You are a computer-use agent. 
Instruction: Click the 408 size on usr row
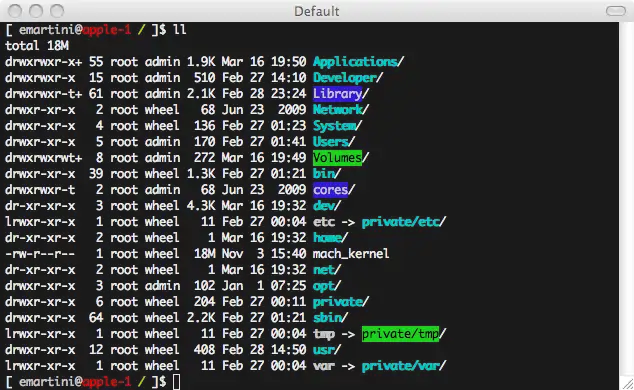[204, 350]
